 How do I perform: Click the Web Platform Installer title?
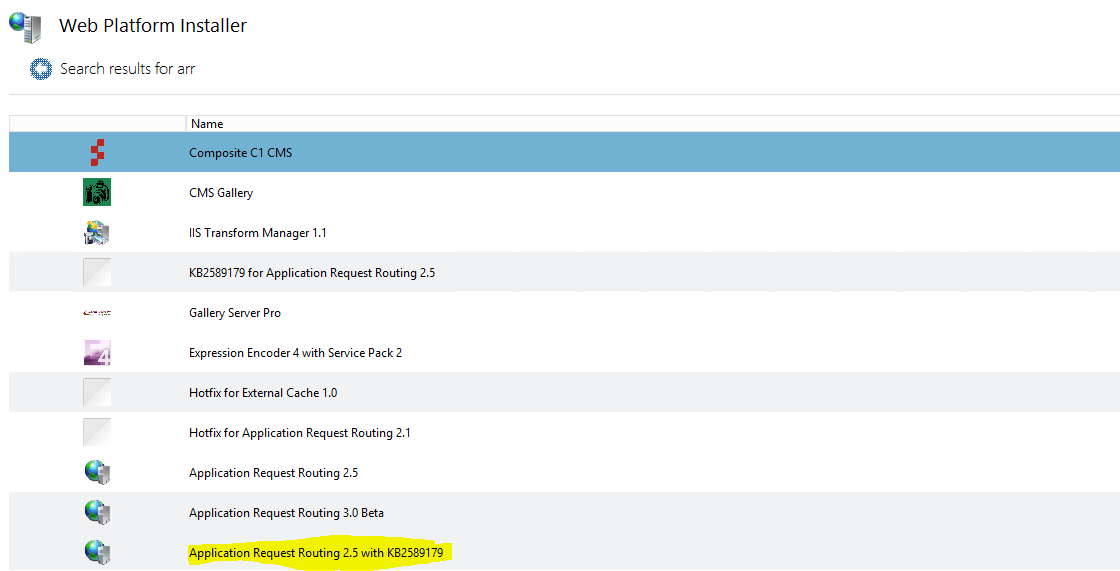153,26
